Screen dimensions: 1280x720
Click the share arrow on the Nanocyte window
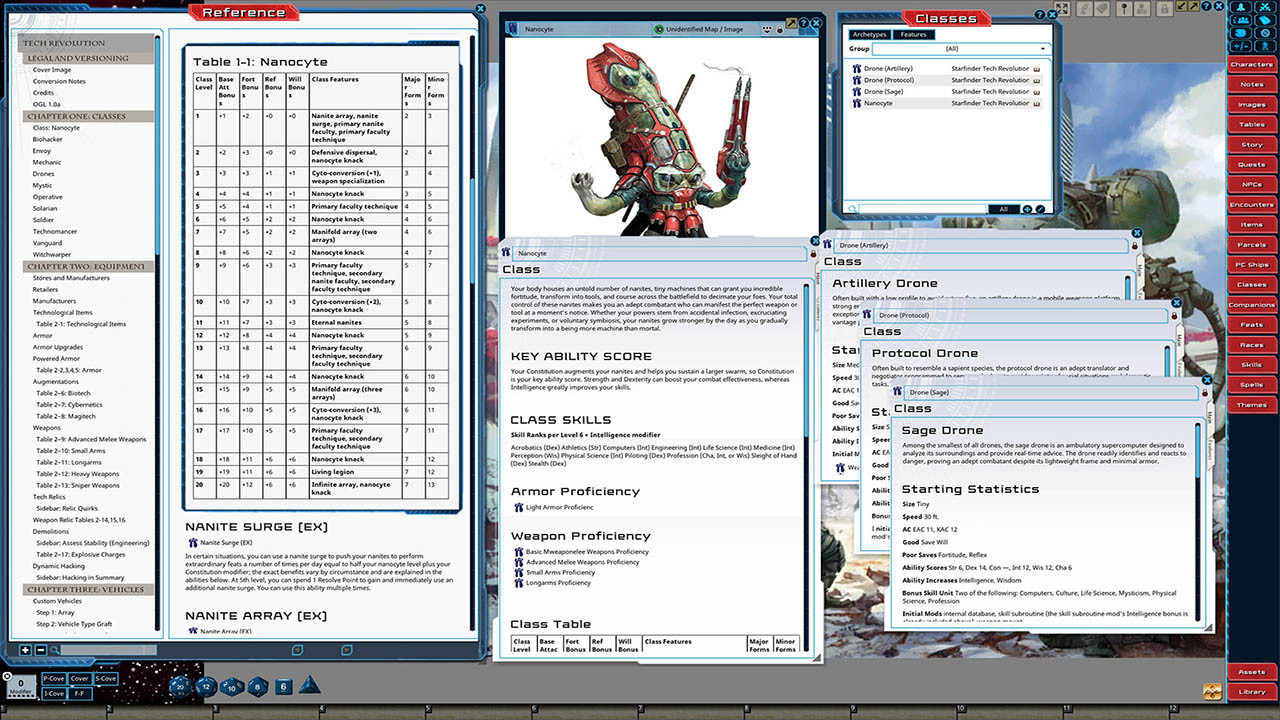[x=791, y=22]
